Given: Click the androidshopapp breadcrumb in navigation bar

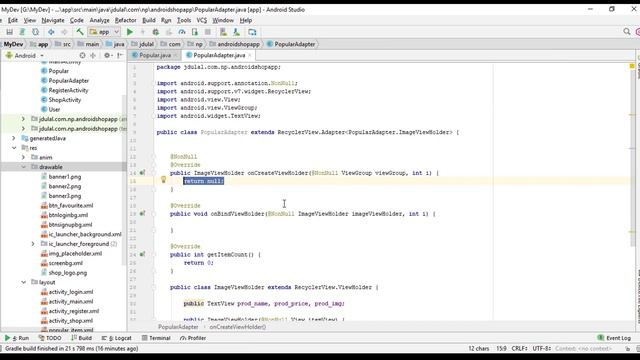Looking at the screenshot, I should tap(235, 44).
